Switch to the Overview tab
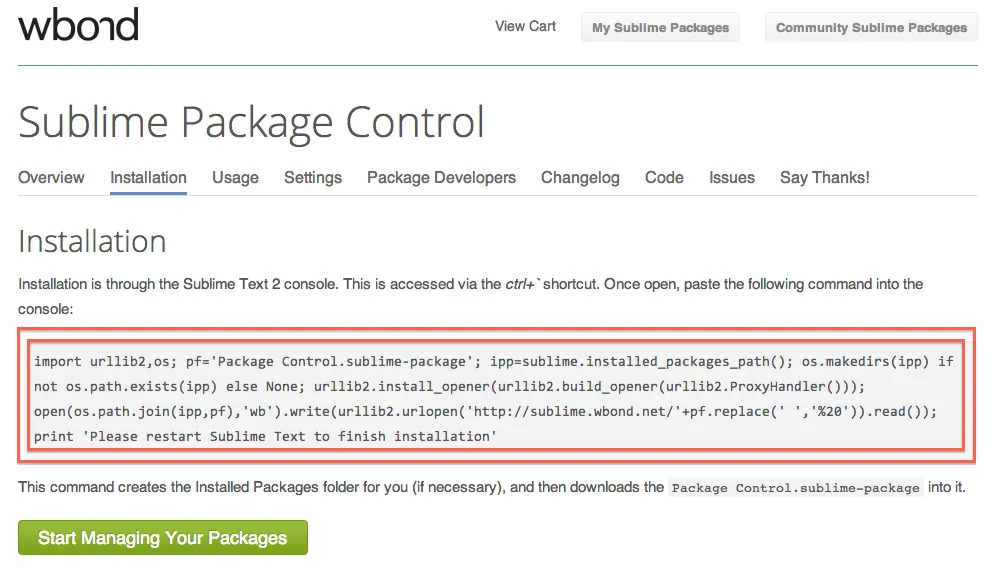This screenshot has height=581, width=1005. [51, 178]
